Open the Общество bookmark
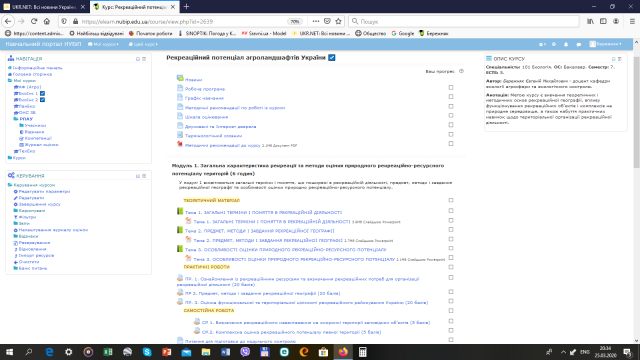640x360 pixels. point(371,33)
